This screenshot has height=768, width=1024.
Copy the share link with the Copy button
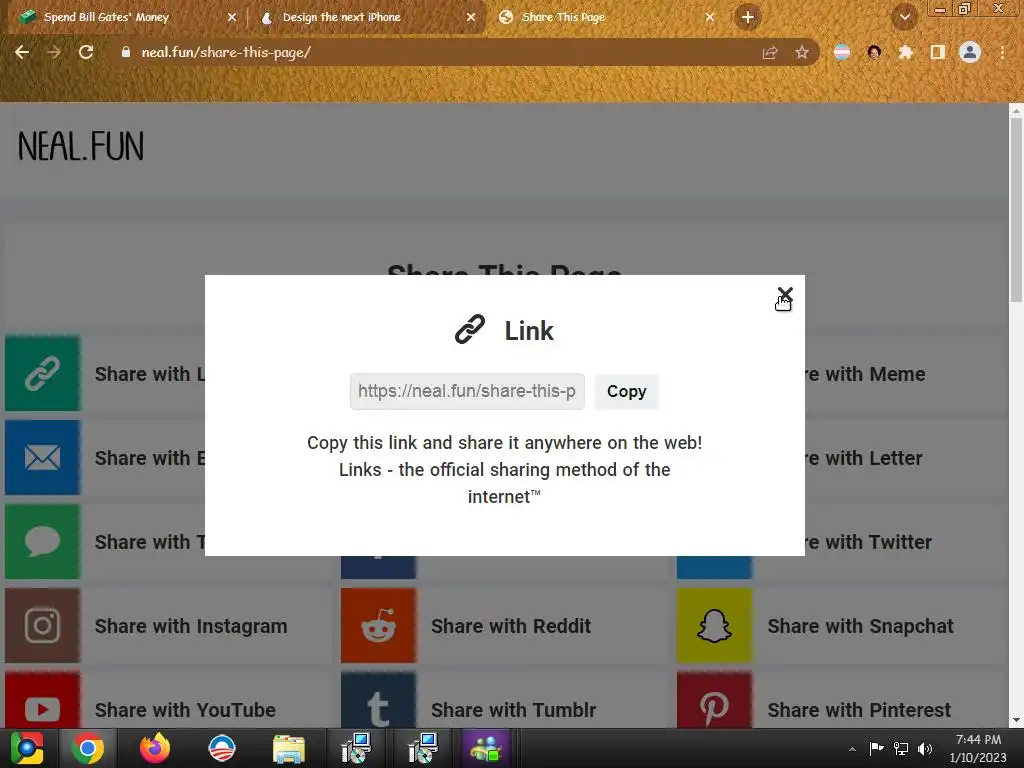pyautogui.click(x=626, y=391)
